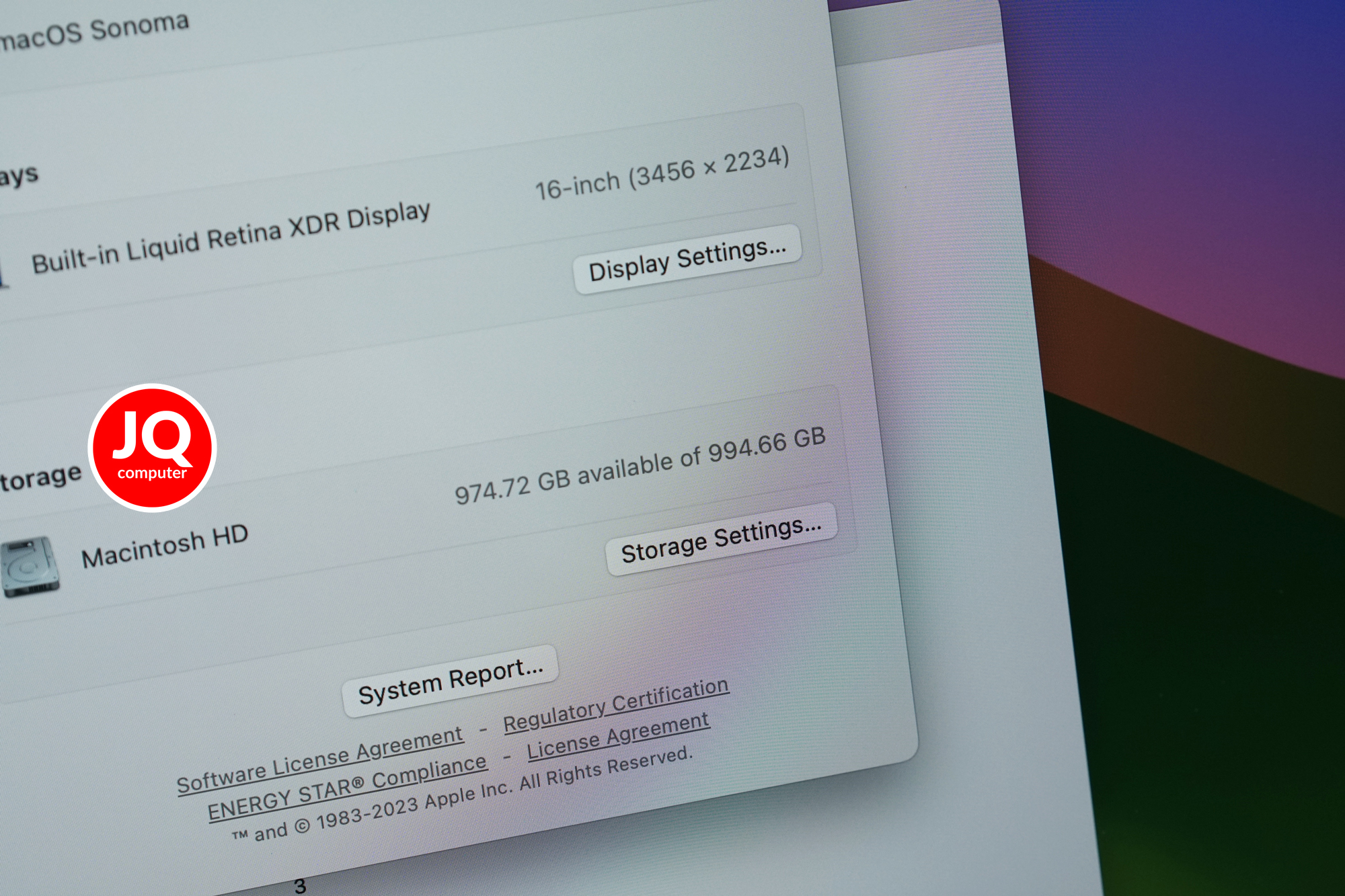Click the System Report button
Screen dimensions: 1345x896
pyautogui.click(x=451, y=681)
